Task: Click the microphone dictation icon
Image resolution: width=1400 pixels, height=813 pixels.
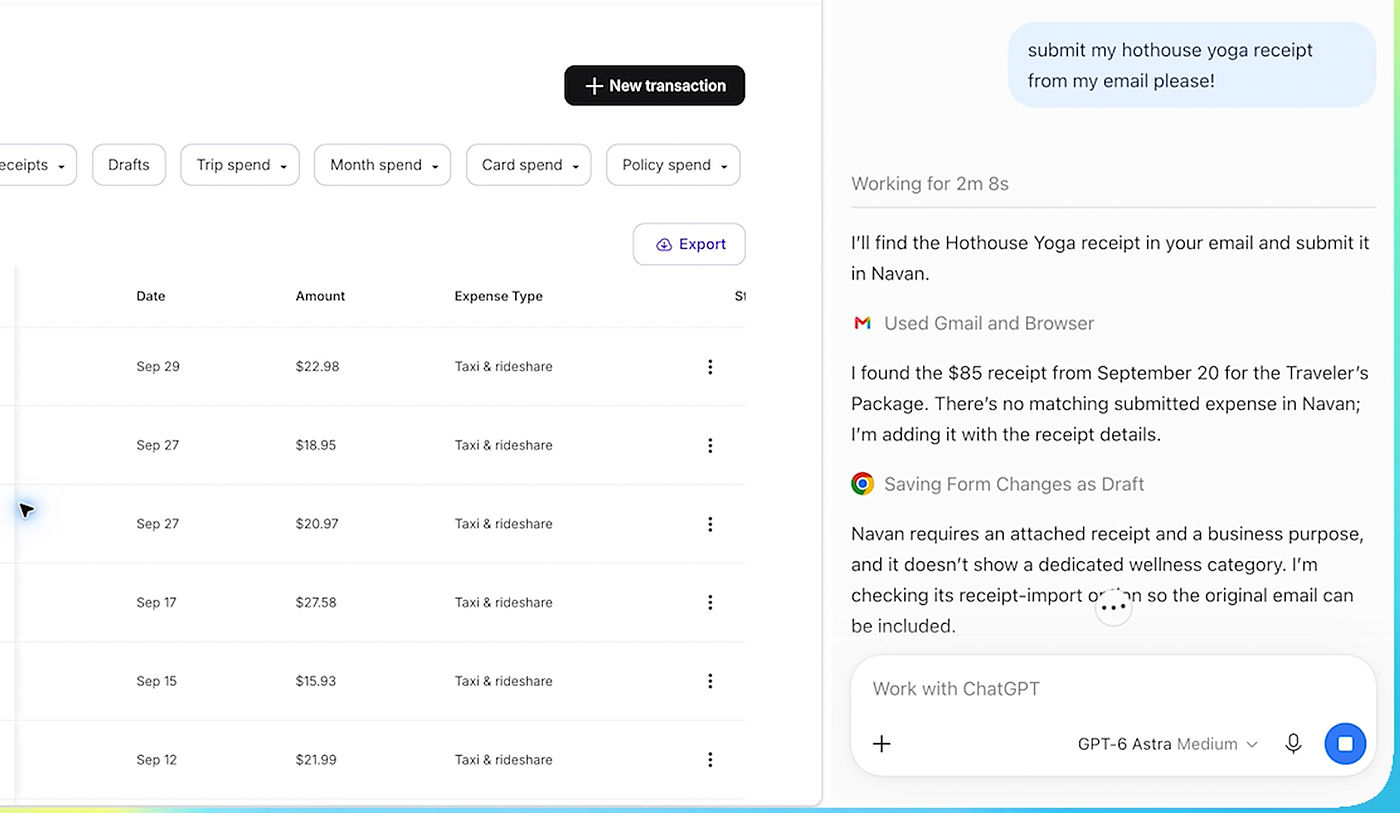Action: (1293, 744)
